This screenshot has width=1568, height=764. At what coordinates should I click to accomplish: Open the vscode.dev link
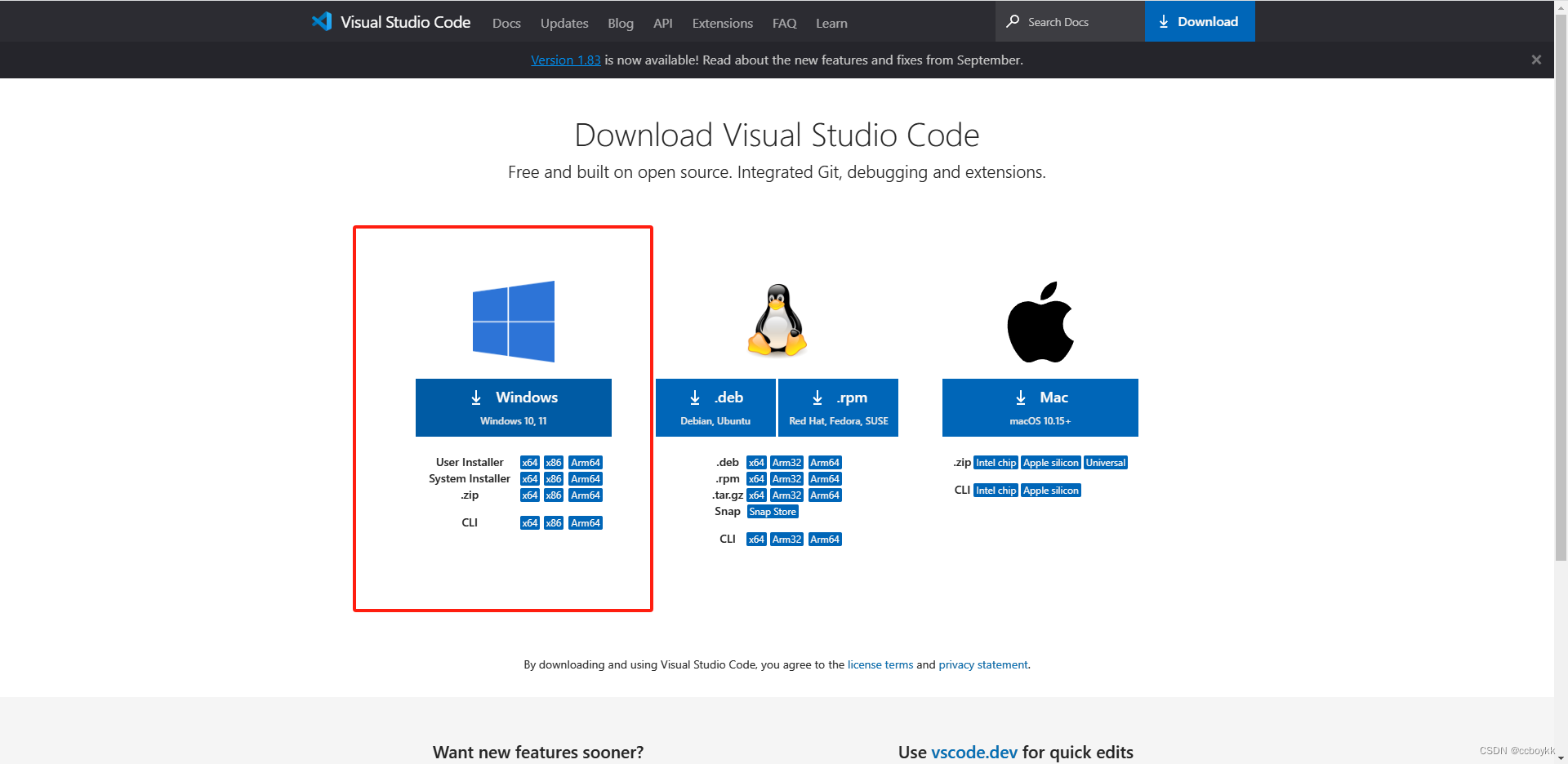click(x=974, y=752)
